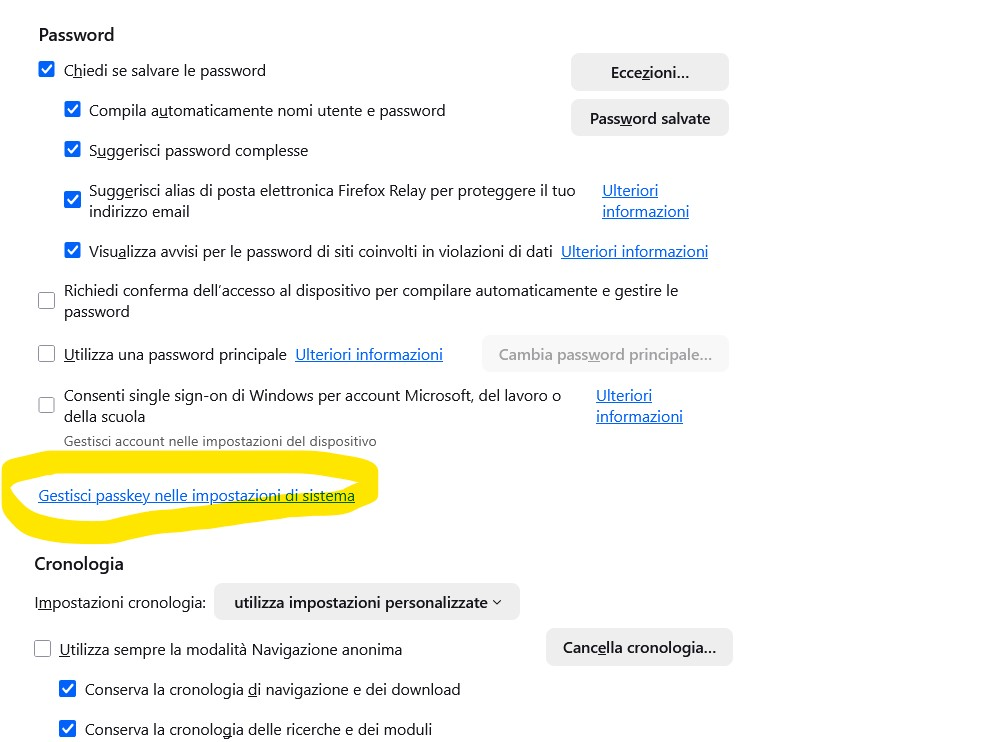Viewport: 988px width, 742px height.
Task: Toggle "Compila automaticamente nomi utente e password"
Action: tap(72, 110)
